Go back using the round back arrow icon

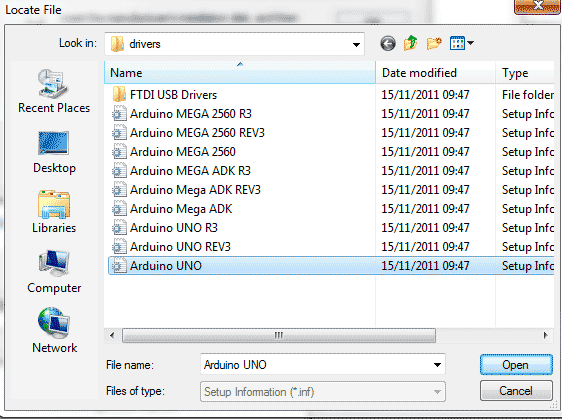tap(387, 44)
